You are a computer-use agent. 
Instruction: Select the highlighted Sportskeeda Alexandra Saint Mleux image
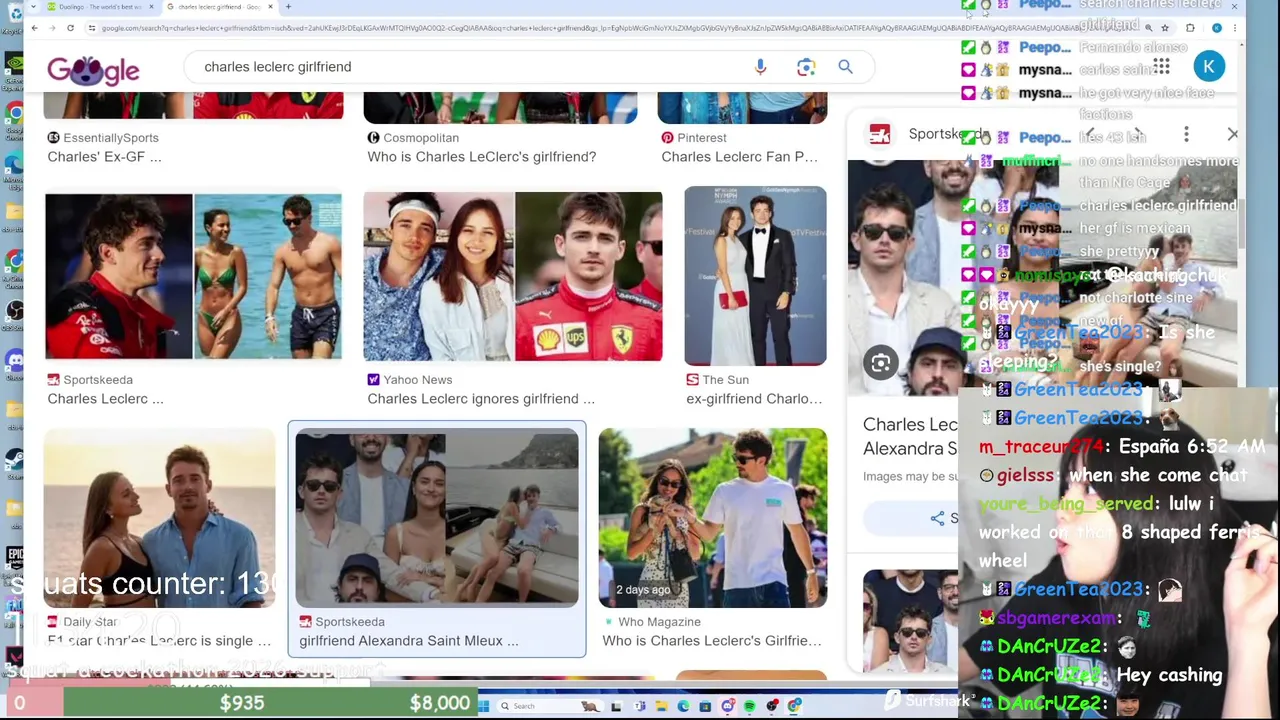coord(437,518)
